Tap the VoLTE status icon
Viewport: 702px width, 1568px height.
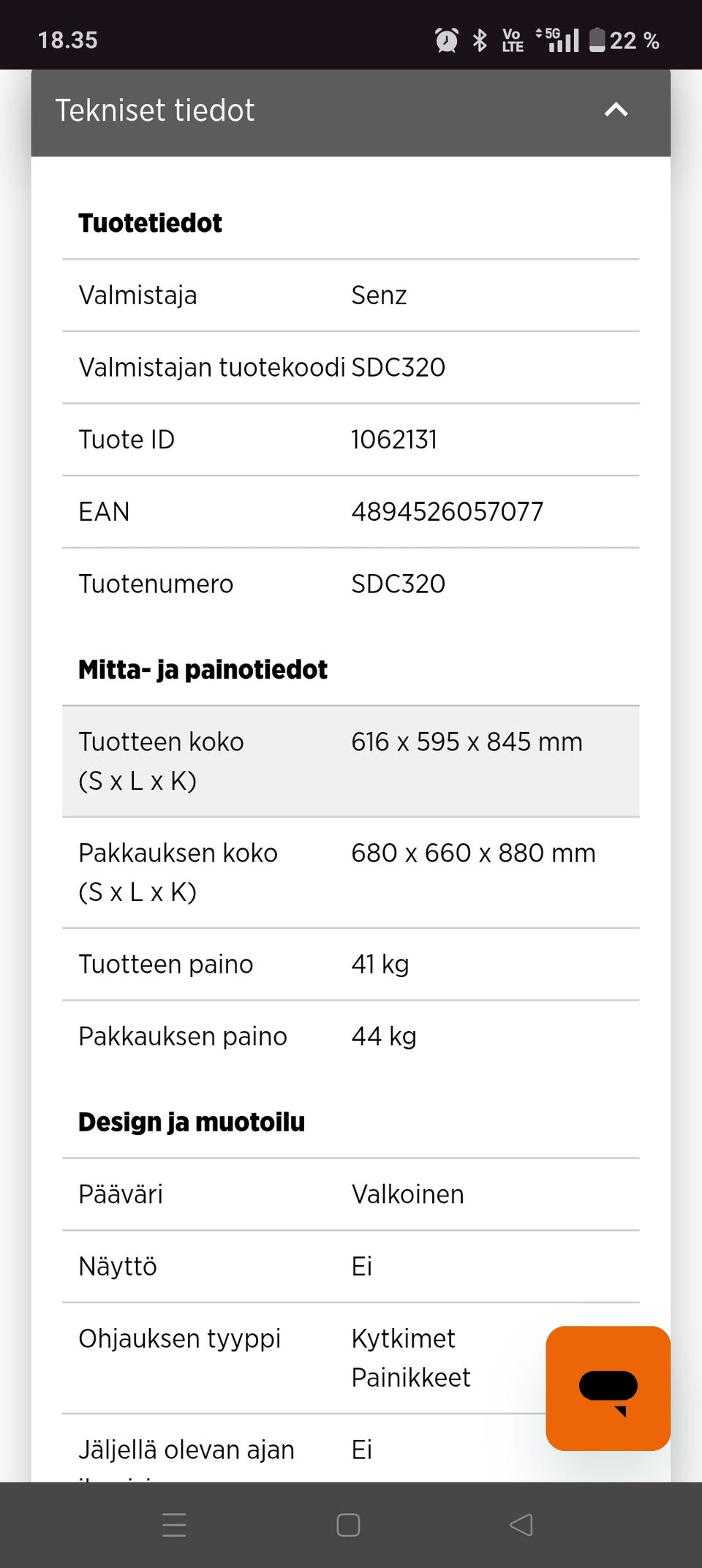tap(513, 40)
